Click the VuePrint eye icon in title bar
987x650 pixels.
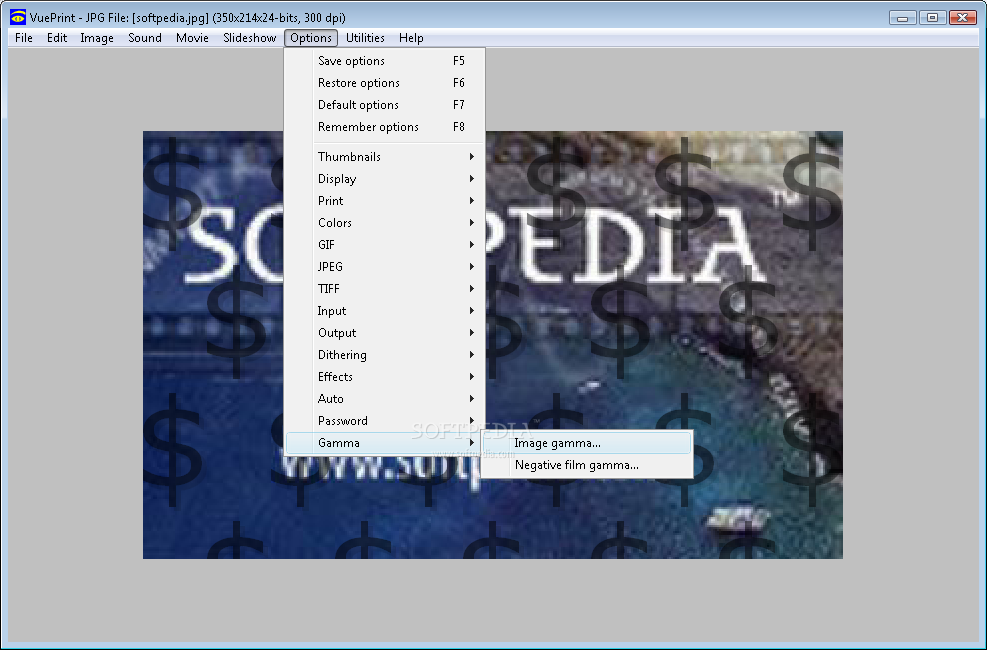[x=18, y=18]
